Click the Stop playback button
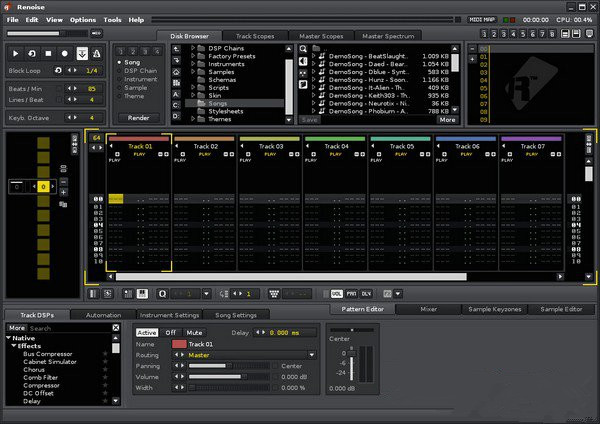Screen dimensions: 600x424 click(50, 53)
